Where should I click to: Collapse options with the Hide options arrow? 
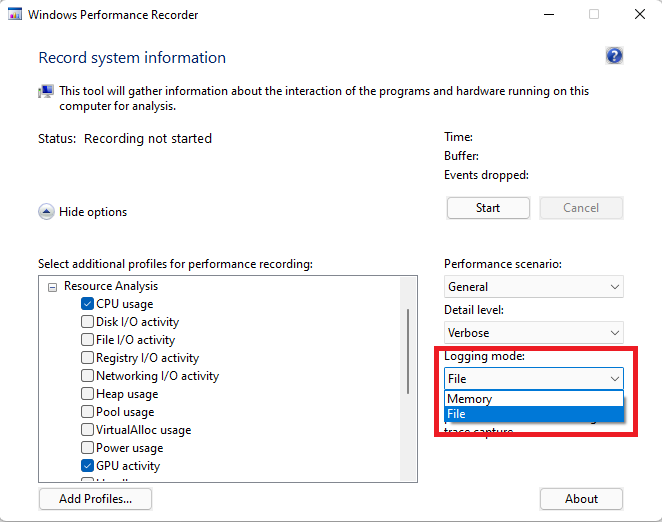46,212
